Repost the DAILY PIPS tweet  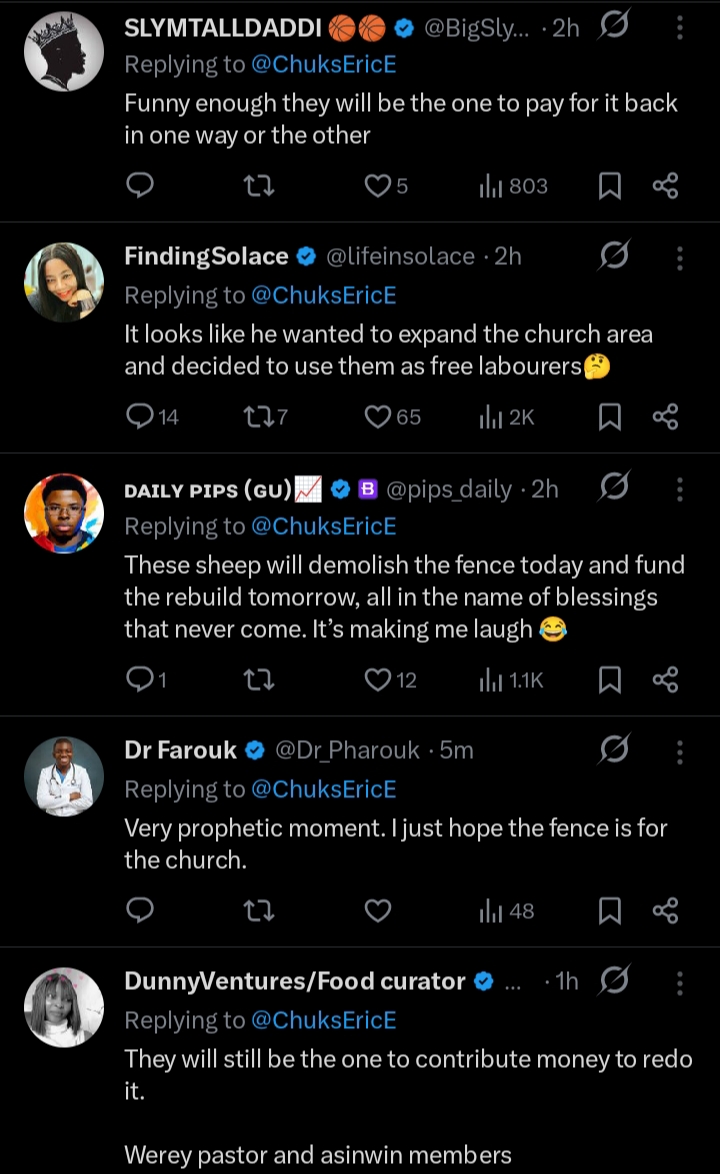(x=258, y=680)
